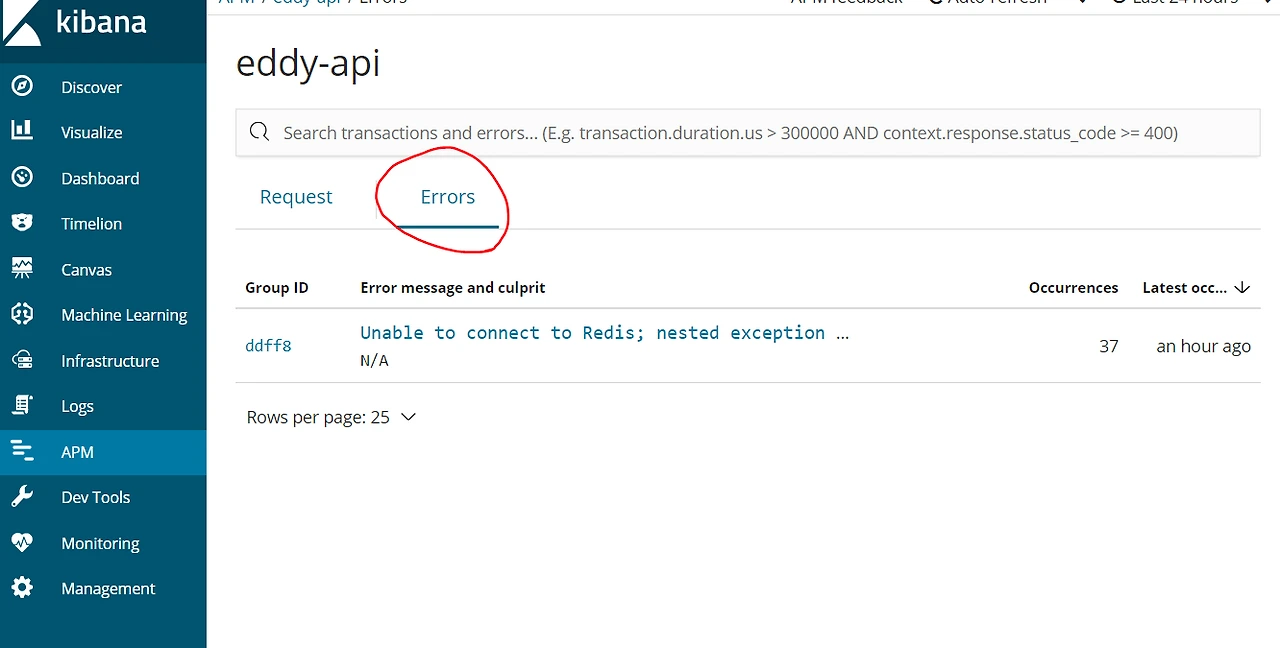The image size is (1280, 648).
Task: Select the Dashboard gauge icon
Action: [22, 177]
